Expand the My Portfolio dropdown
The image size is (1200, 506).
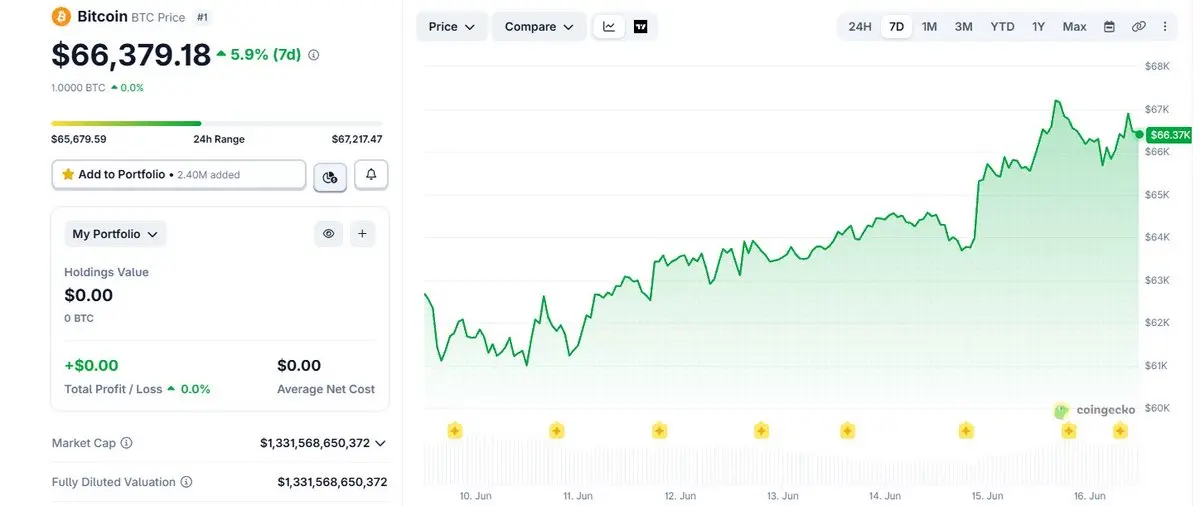(115, 234)
